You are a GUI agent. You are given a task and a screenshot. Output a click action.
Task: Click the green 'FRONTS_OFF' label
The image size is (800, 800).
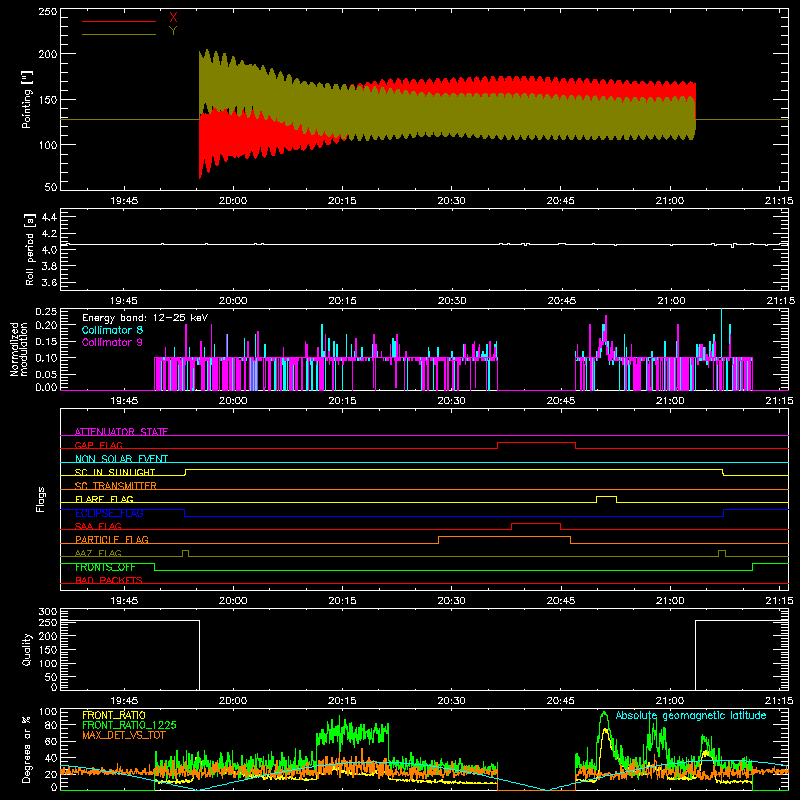pyautogui.click(x=105, y=567)
